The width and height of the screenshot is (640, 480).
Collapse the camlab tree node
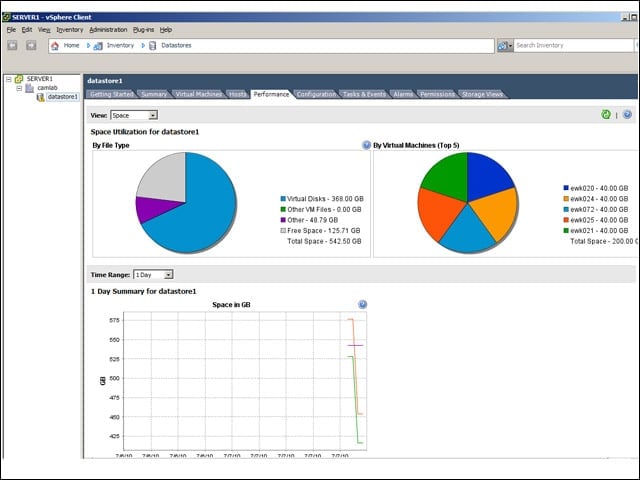(x=19, y=88)
